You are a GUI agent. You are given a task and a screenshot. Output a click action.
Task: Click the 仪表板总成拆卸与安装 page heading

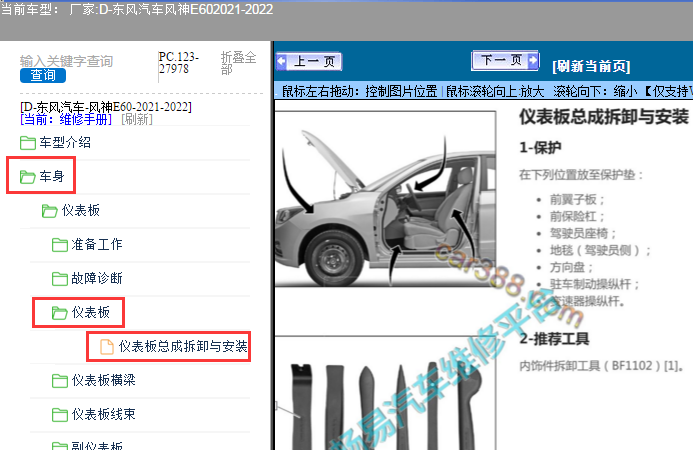pyautogui.click(x=604, y=117)
